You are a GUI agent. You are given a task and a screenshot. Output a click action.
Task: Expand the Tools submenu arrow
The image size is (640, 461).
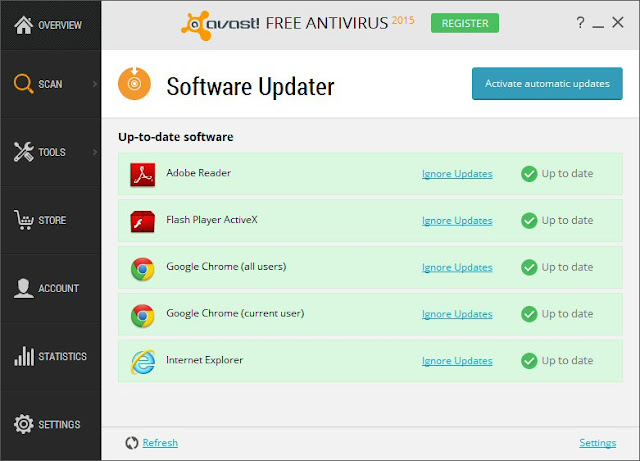click(95, 152)
